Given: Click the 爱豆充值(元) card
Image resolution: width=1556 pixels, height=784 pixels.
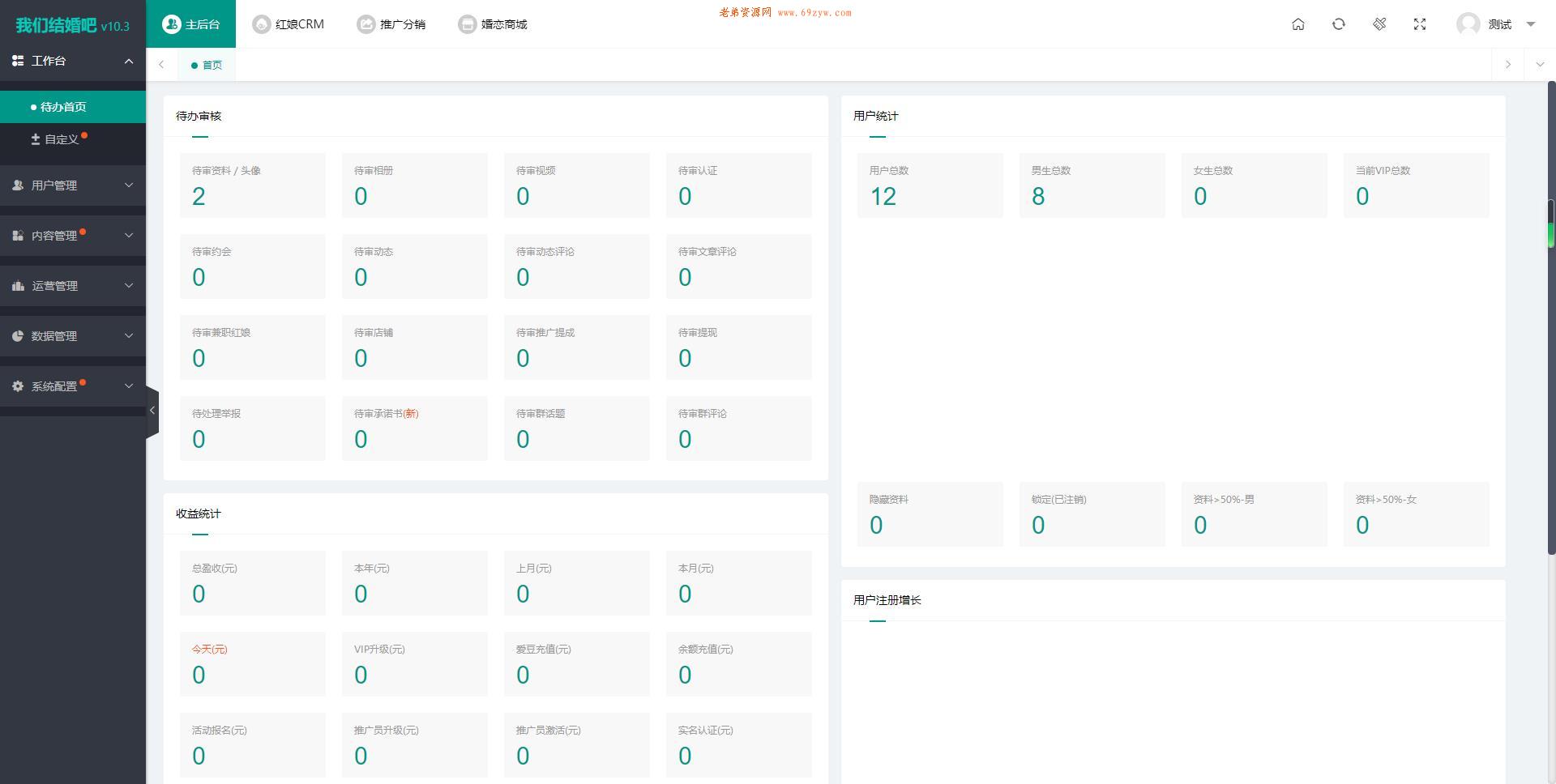Looking at the screenshot, I should point(577,664).
